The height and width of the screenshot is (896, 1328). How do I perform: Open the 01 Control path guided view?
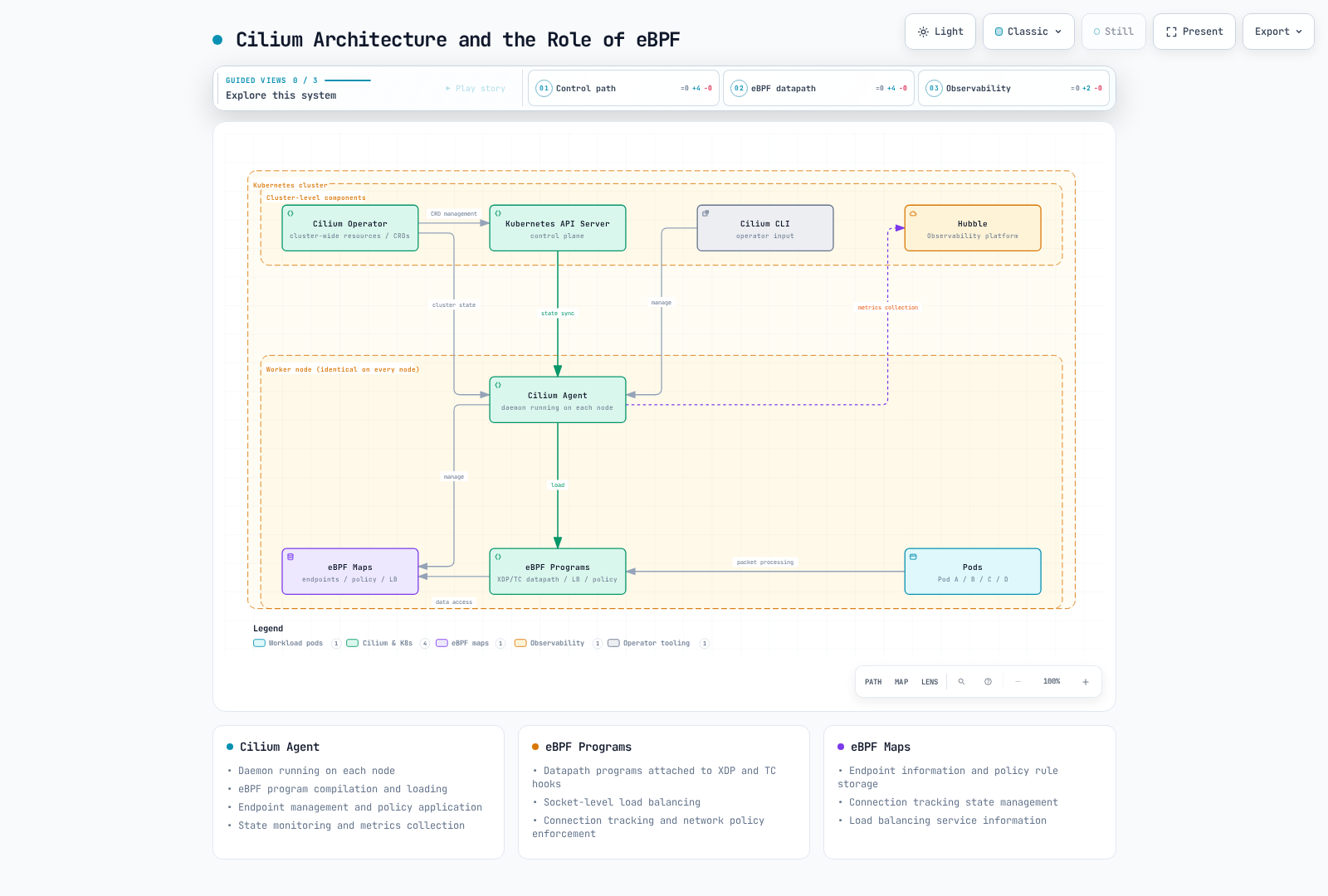click(624, 88)
